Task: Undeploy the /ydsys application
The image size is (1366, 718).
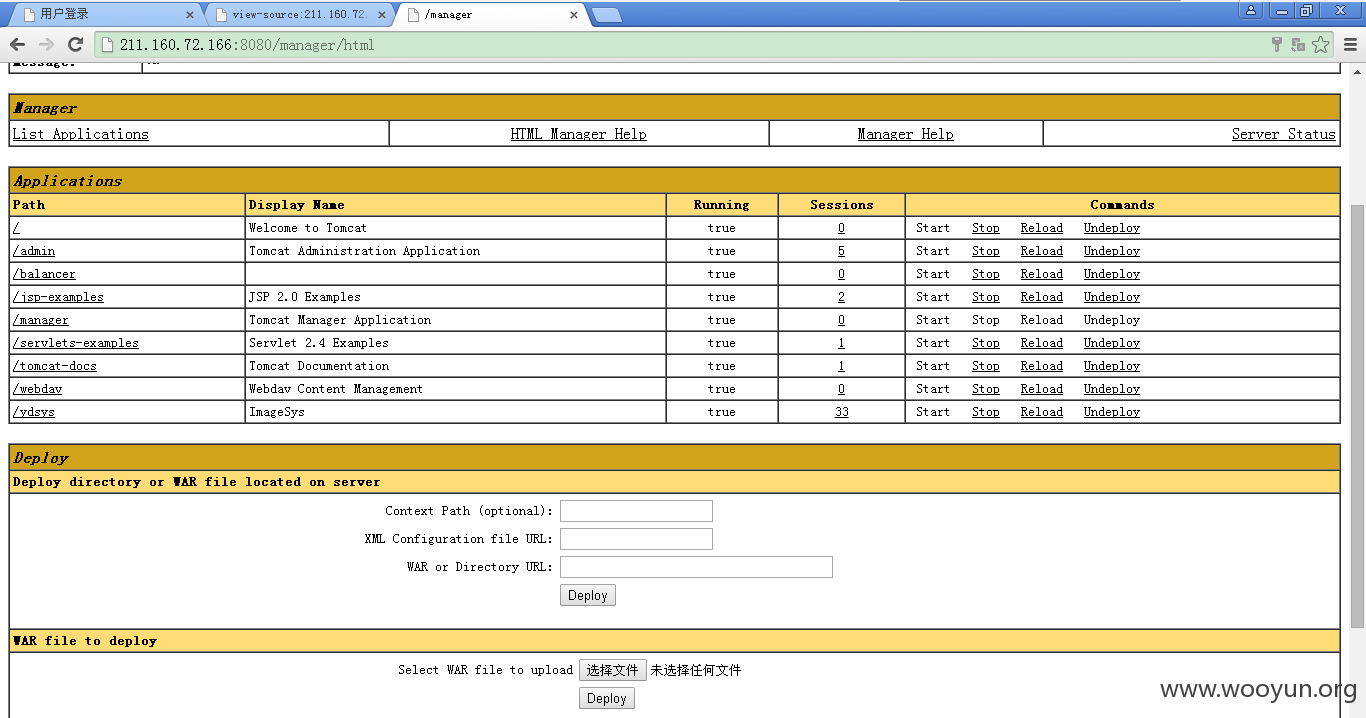Action: (1112, 412)
